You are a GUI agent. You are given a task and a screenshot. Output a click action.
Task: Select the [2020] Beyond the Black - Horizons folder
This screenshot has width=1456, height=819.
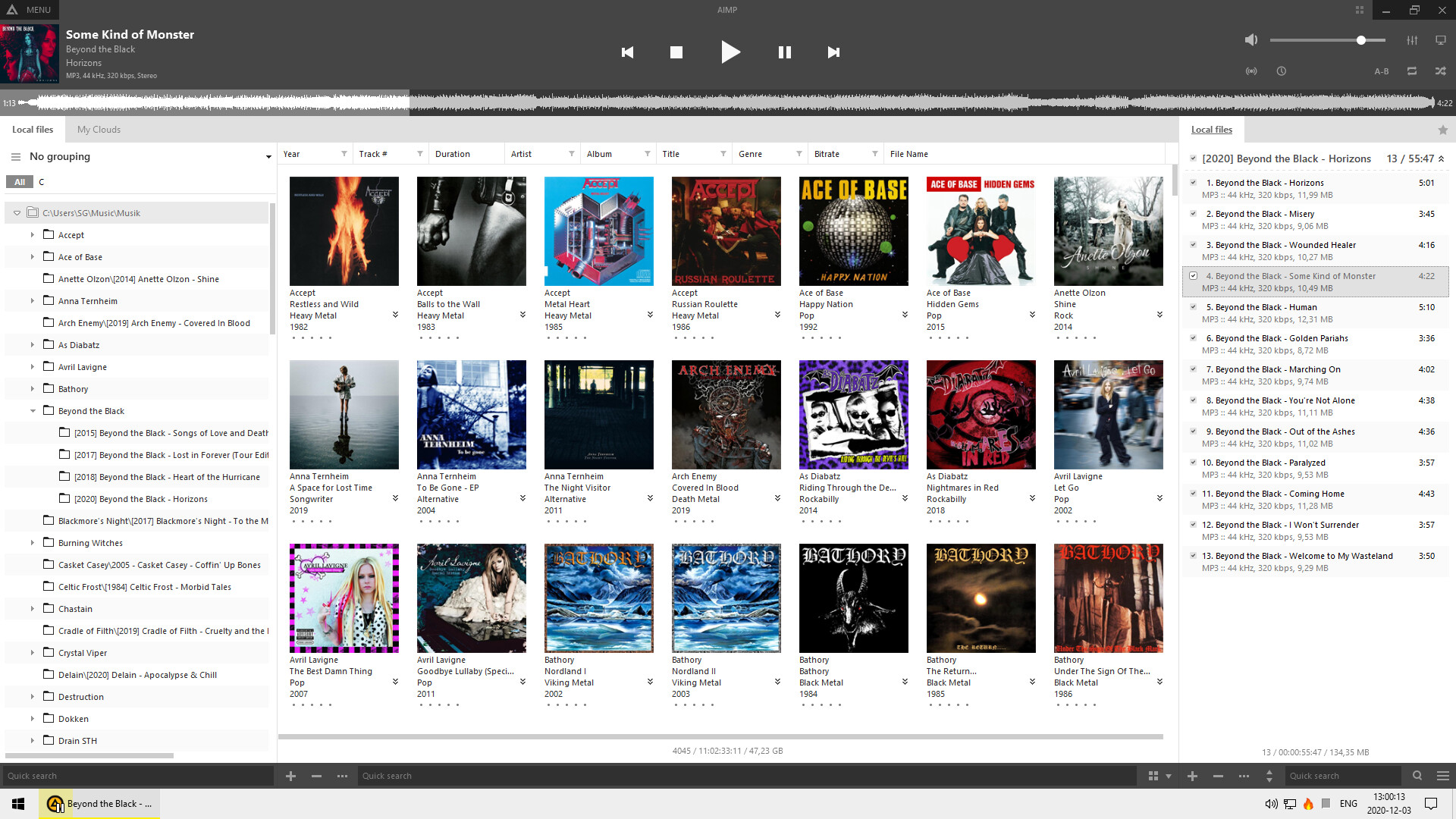pos(140,499)
